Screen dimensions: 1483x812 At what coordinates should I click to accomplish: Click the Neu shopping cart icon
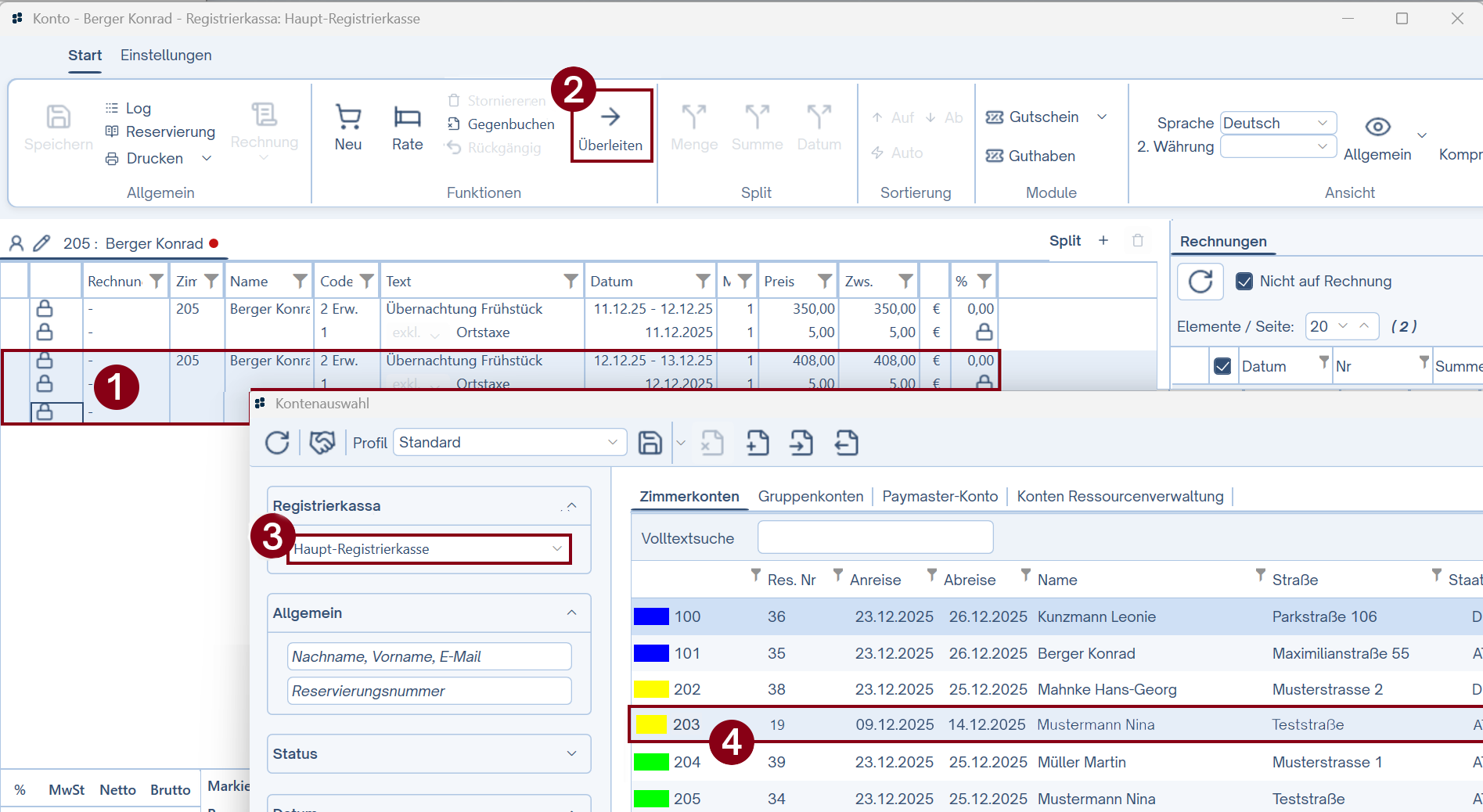[348, 117]
